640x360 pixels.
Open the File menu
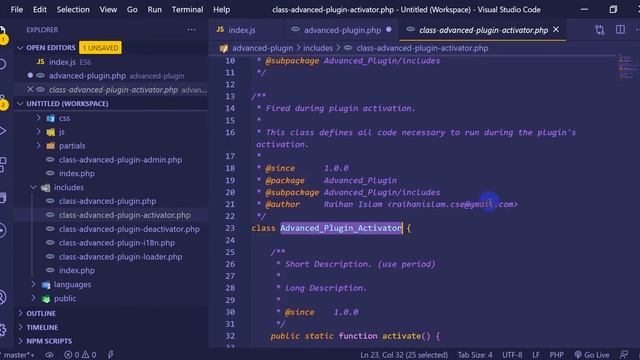coord(17,9)
